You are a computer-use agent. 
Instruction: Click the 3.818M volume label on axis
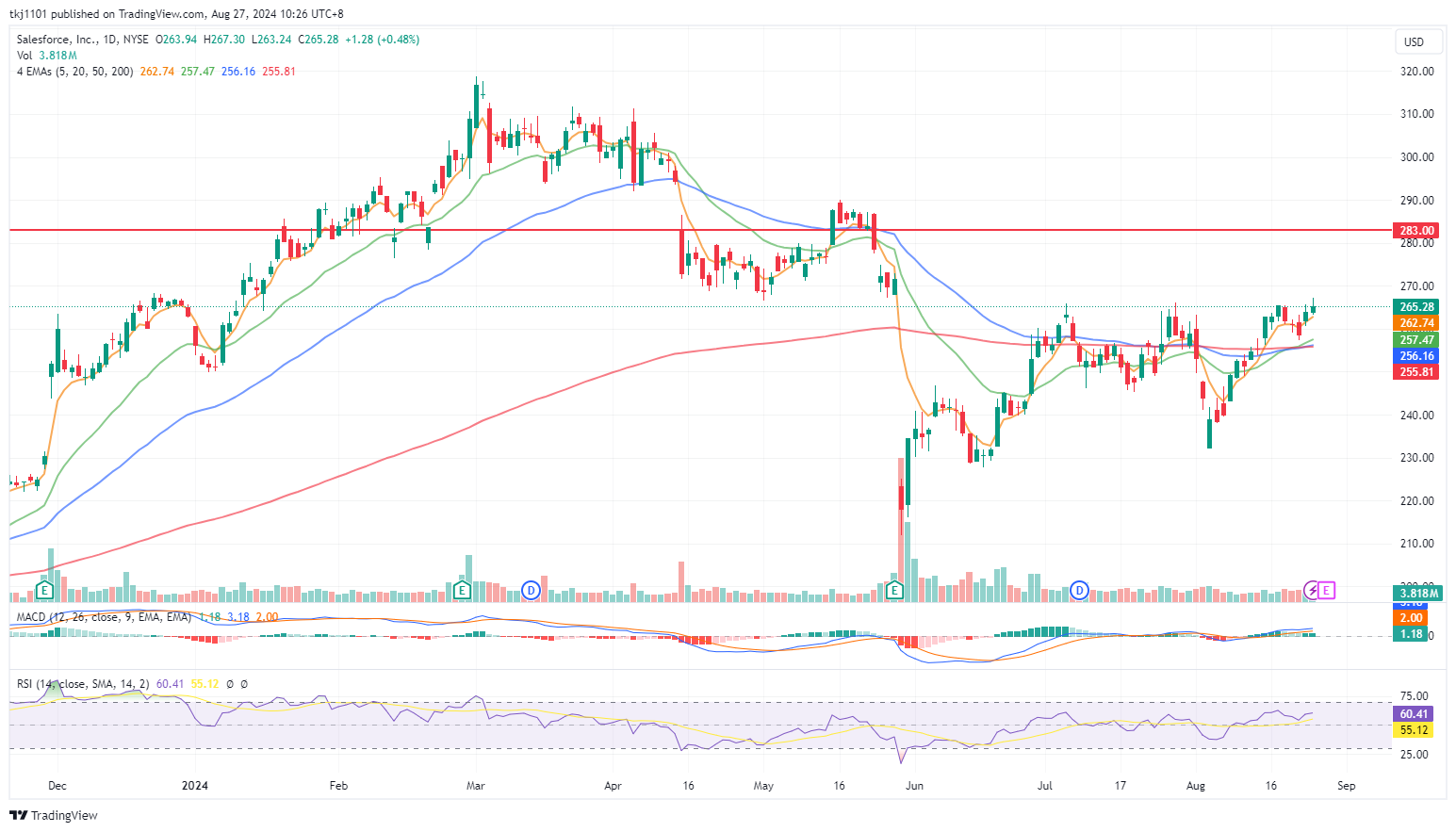click(1418, 593)
